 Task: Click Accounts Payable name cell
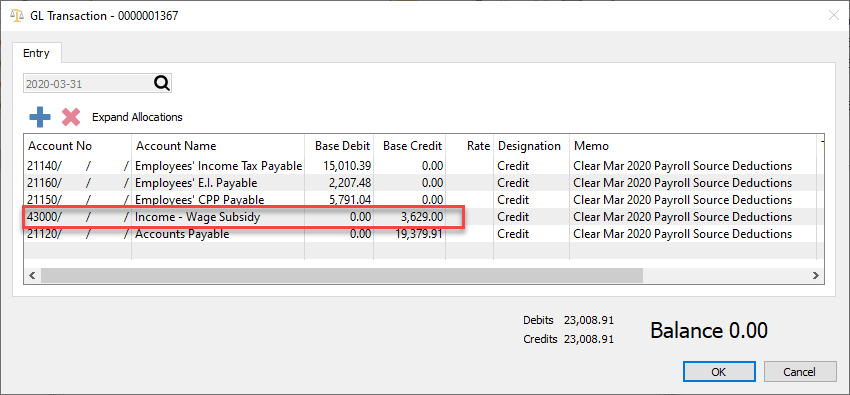pos(218,234)
